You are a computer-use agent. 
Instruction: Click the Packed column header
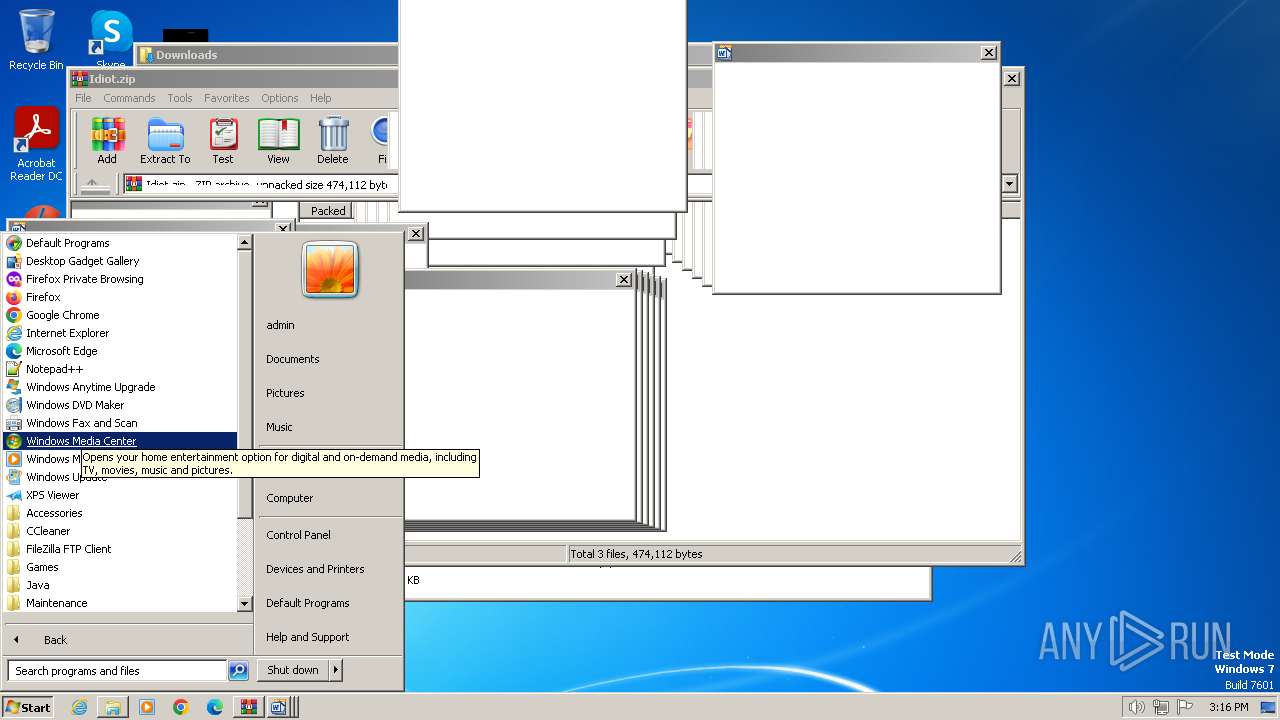tap(328, 211)
